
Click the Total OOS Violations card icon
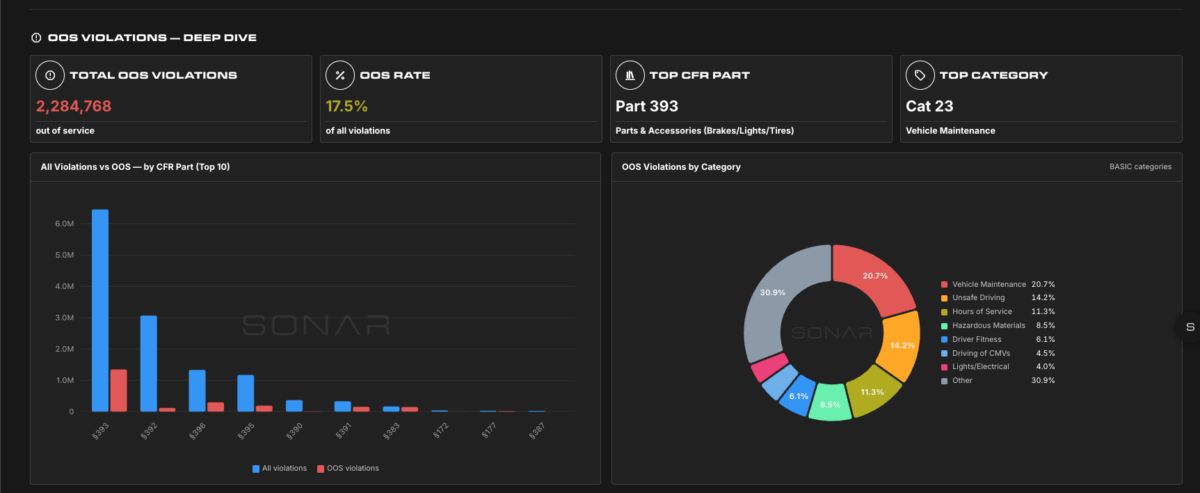pos(49,75)
